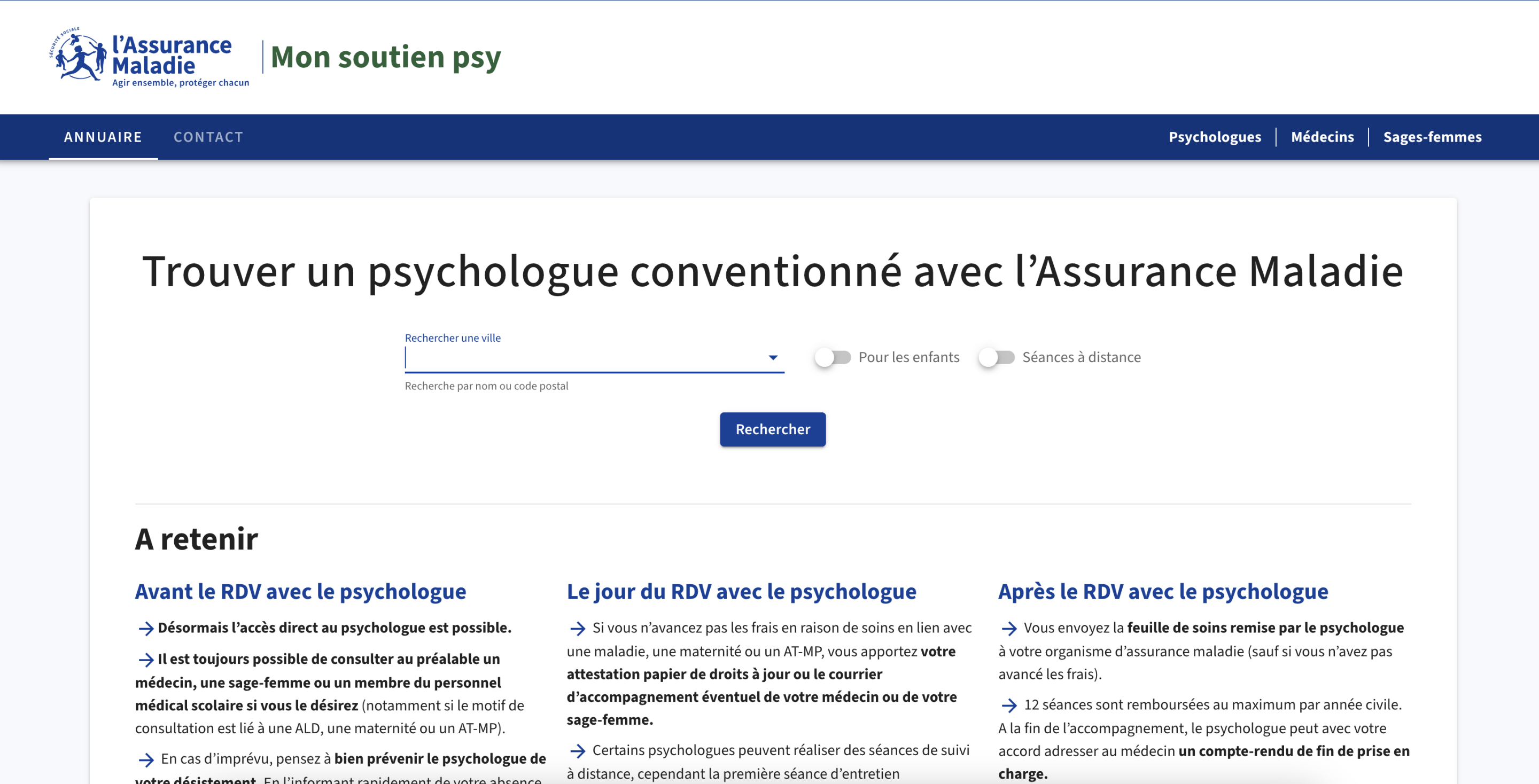Click arrow icon before 'En cas d'imprévu'
1539x784 pixels.
pos(146,759)
